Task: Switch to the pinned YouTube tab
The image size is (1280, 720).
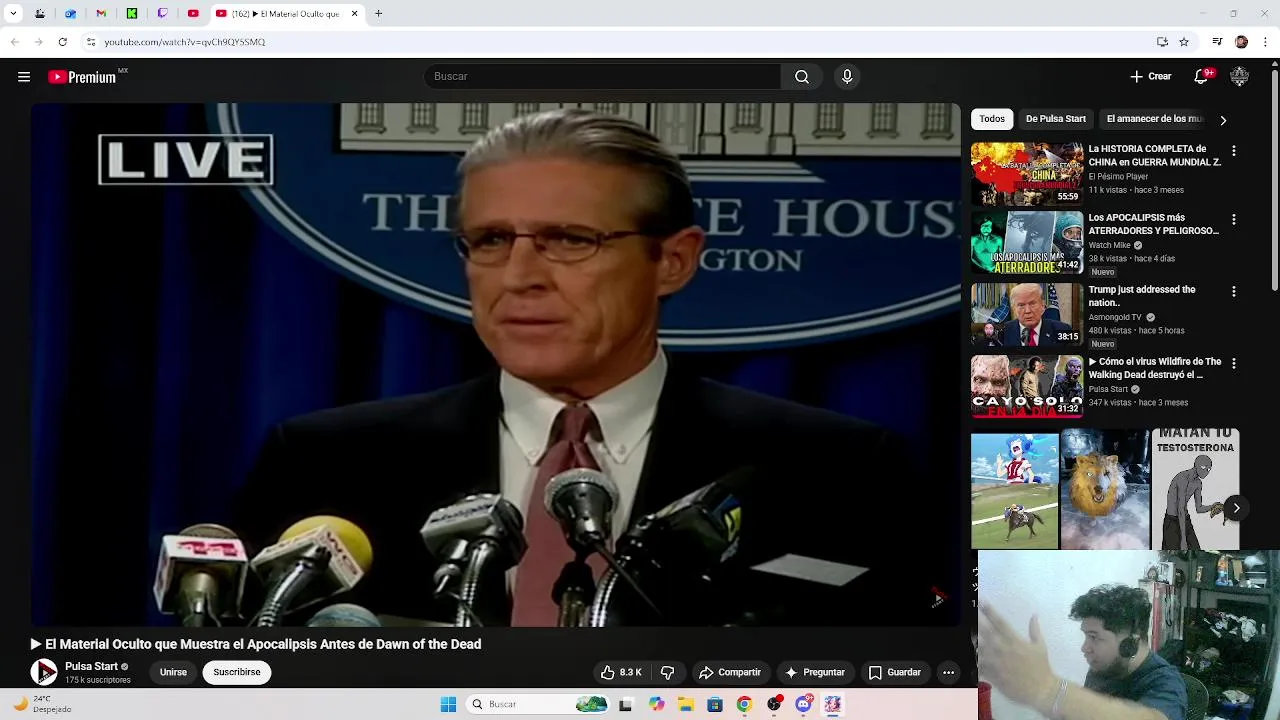Action: click(x=193, y=14)
